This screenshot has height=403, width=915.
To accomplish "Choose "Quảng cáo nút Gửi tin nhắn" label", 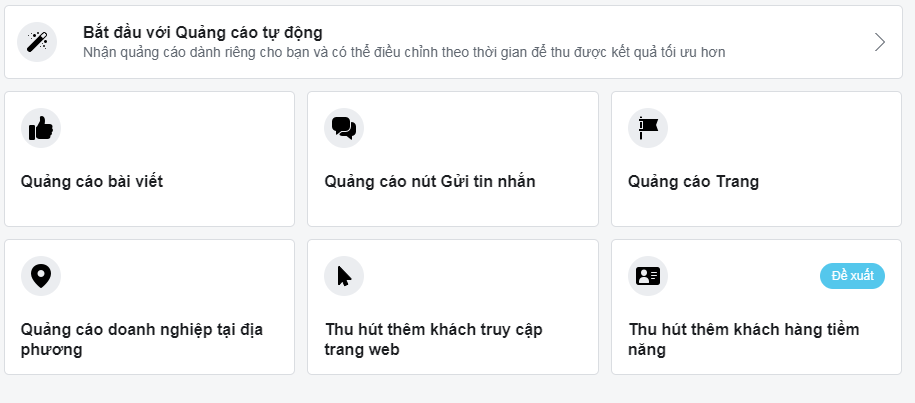I will point(430,182).
